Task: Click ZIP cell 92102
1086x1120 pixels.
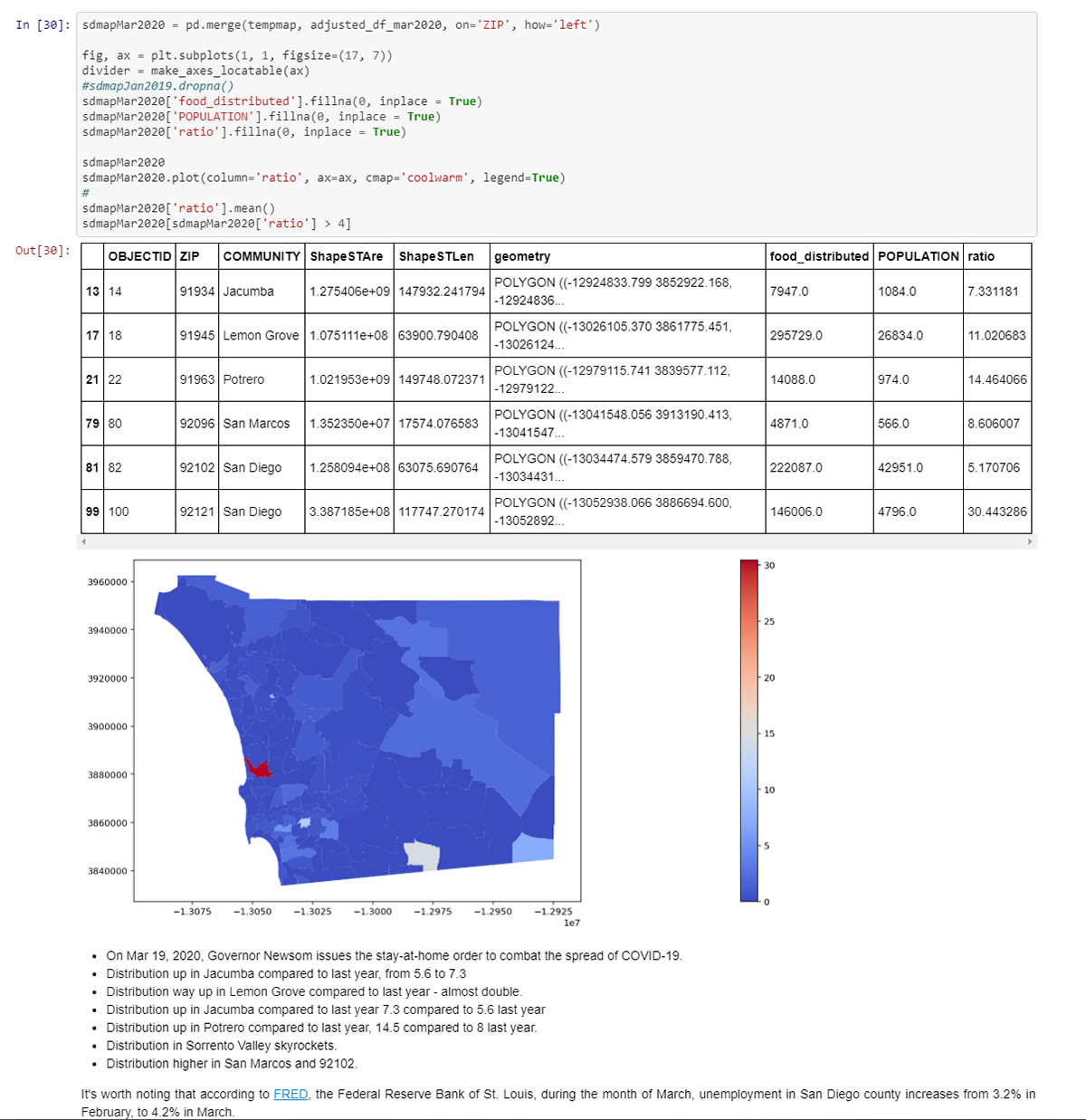Action: point(197,467)
